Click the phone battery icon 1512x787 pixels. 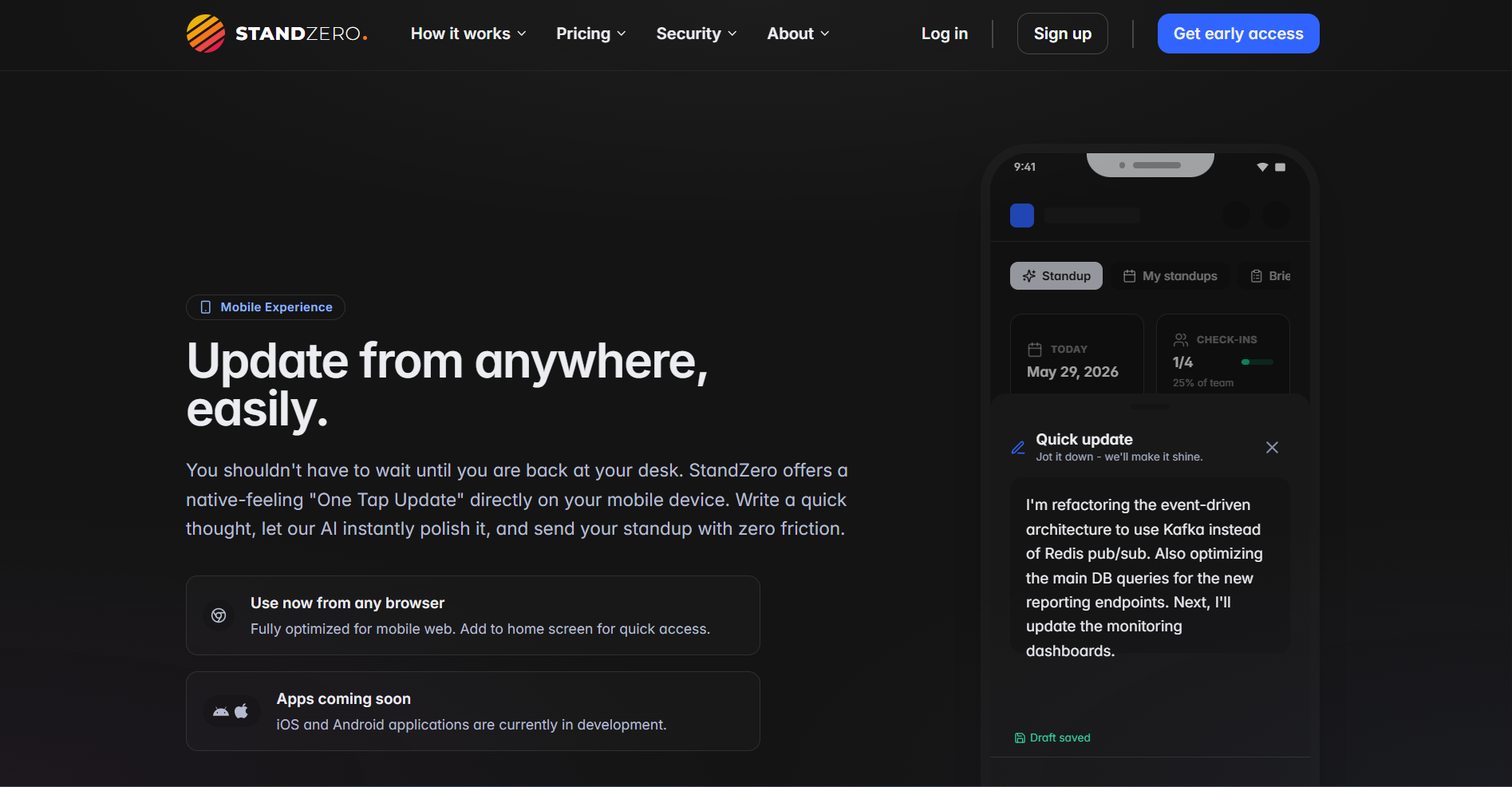[1280, 167]
